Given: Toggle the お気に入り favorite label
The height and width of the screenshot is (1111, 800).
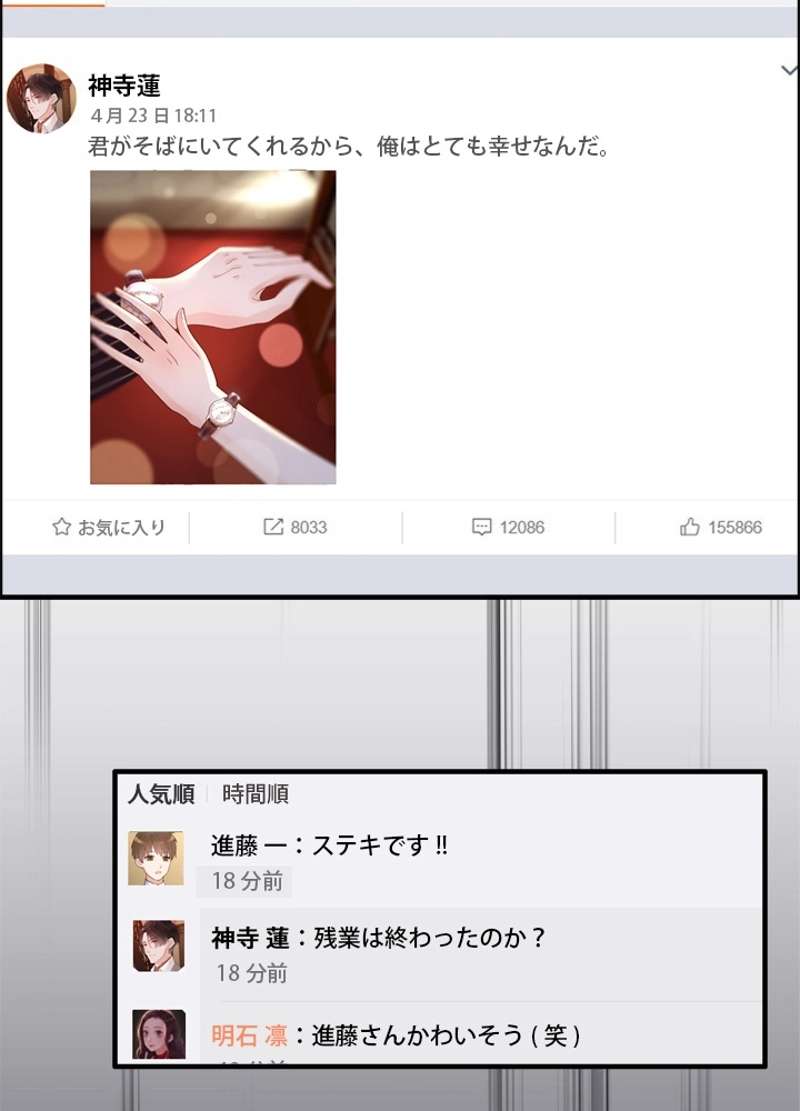Looking at the screenshot, I should pos(121,527).
